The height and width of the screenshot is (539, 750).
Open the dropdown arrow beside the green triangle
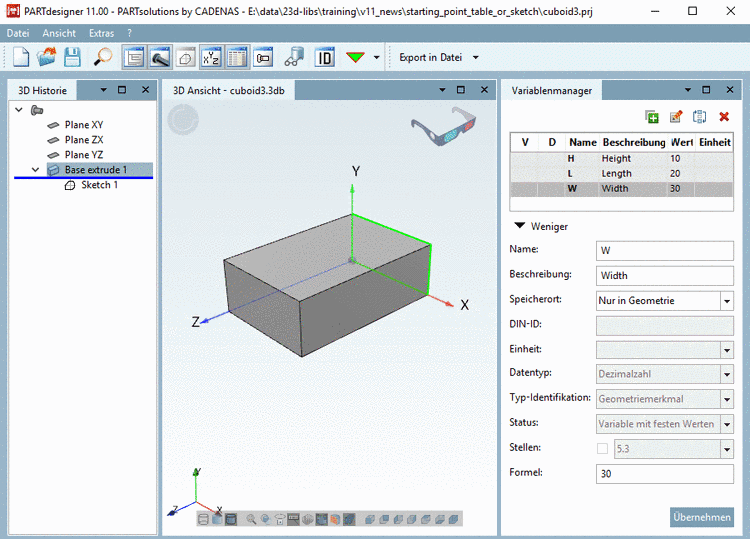point(376,57)
